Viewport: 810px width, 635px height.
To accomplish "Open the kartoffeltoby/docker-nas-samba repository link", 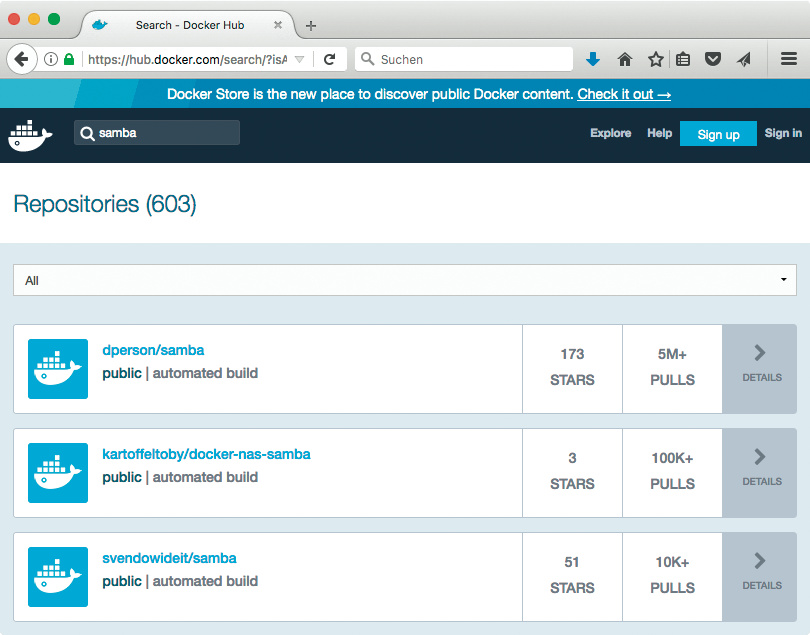I will tap(206, 454).
